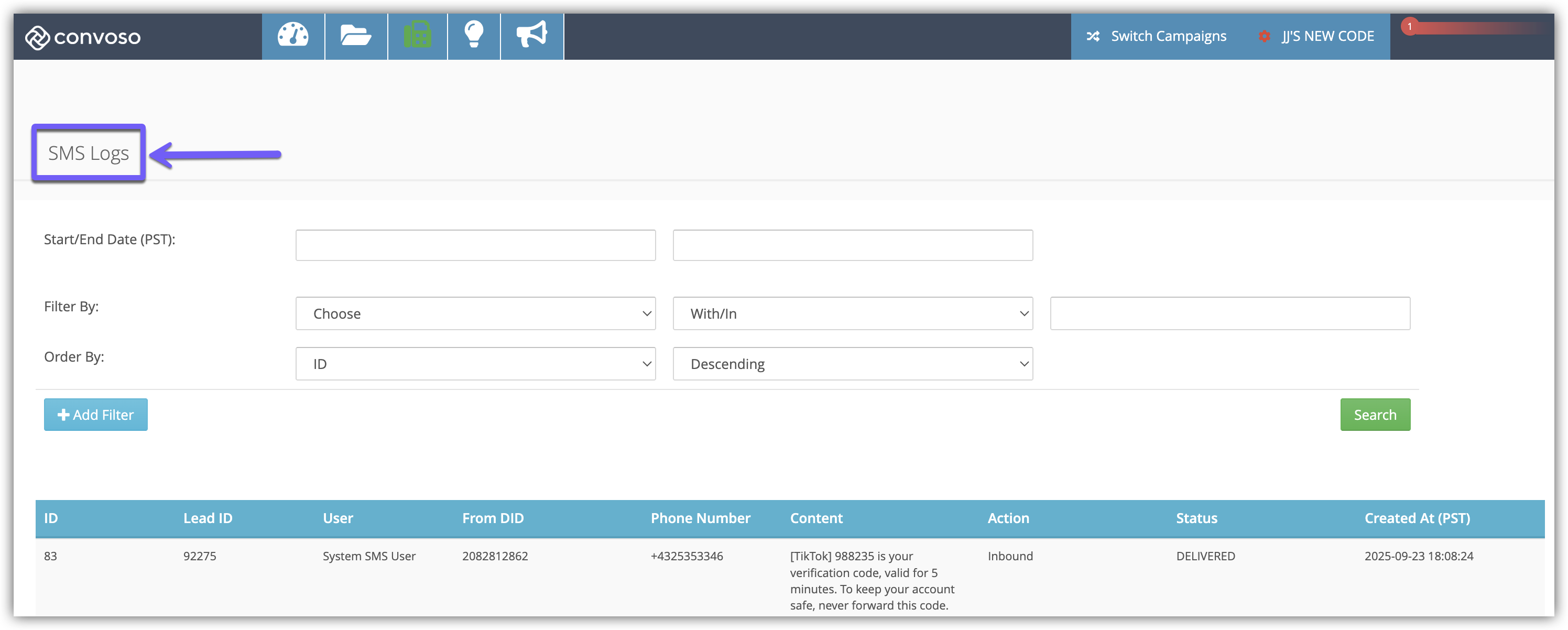1568x630 pixels.
Task: Open the JJ'S NEW CODE menu
Action: pos(1327,37)
